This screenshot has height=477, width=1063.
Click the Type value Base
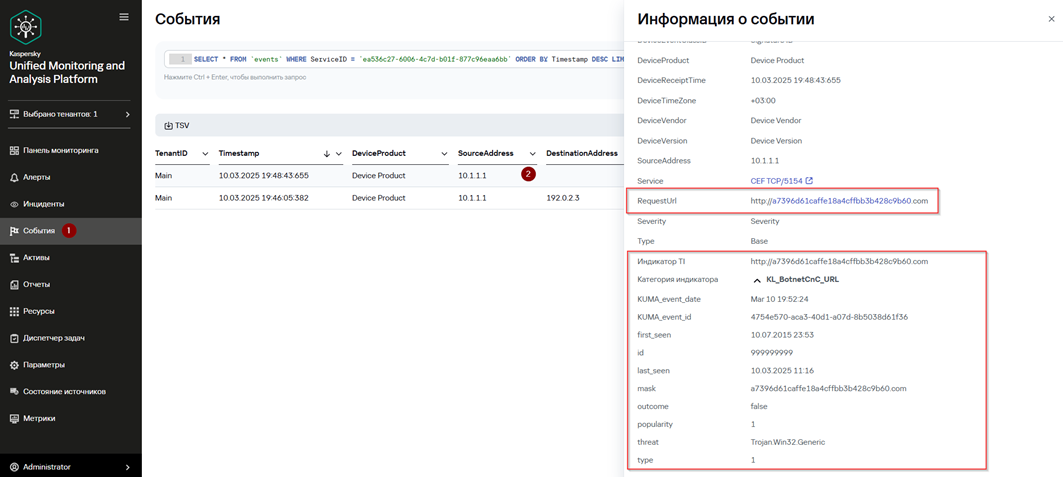pos(759,241)
